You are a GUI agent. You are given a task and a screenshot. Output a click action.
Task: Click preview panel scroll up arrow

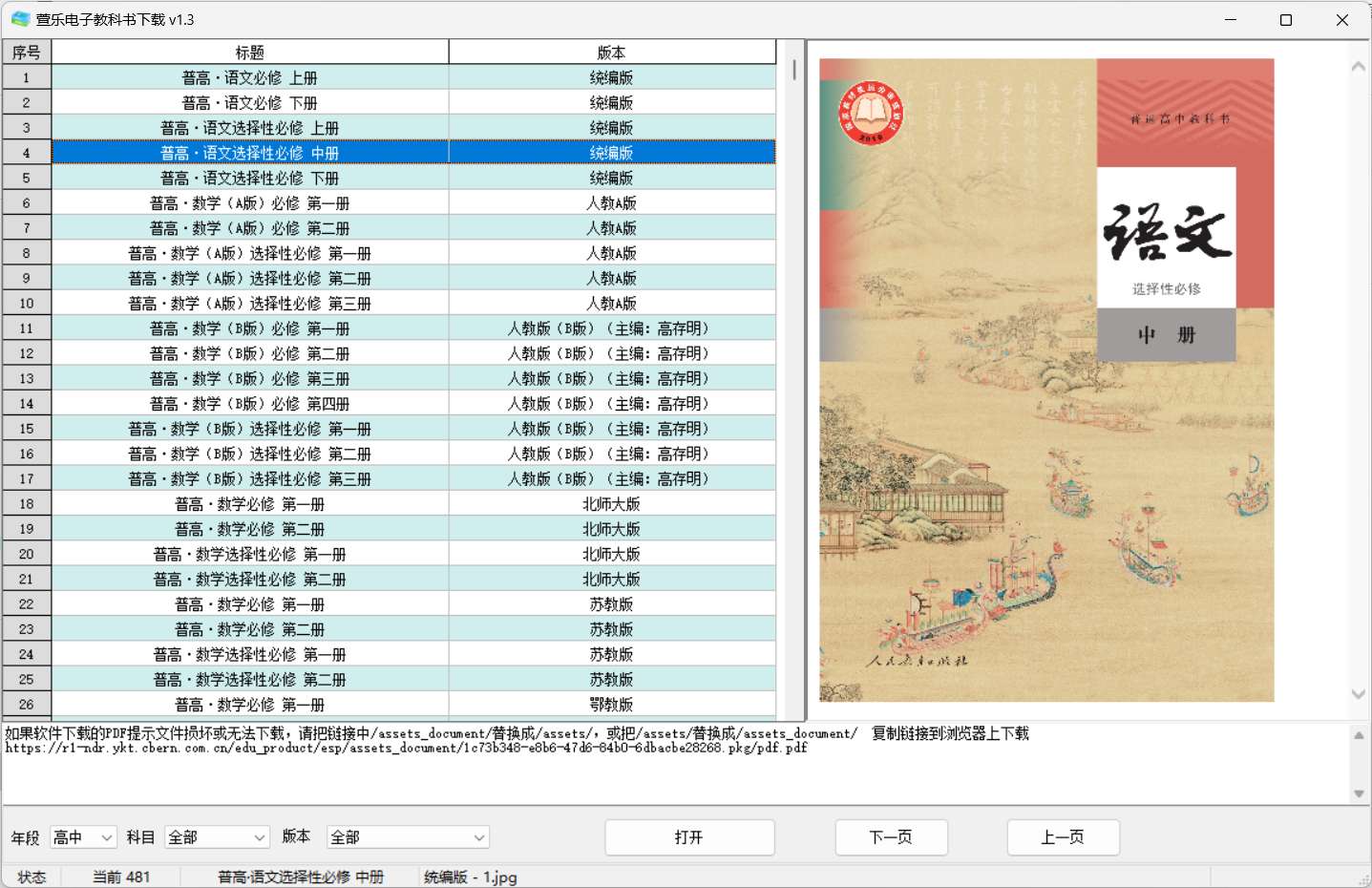click(1358, 67)
